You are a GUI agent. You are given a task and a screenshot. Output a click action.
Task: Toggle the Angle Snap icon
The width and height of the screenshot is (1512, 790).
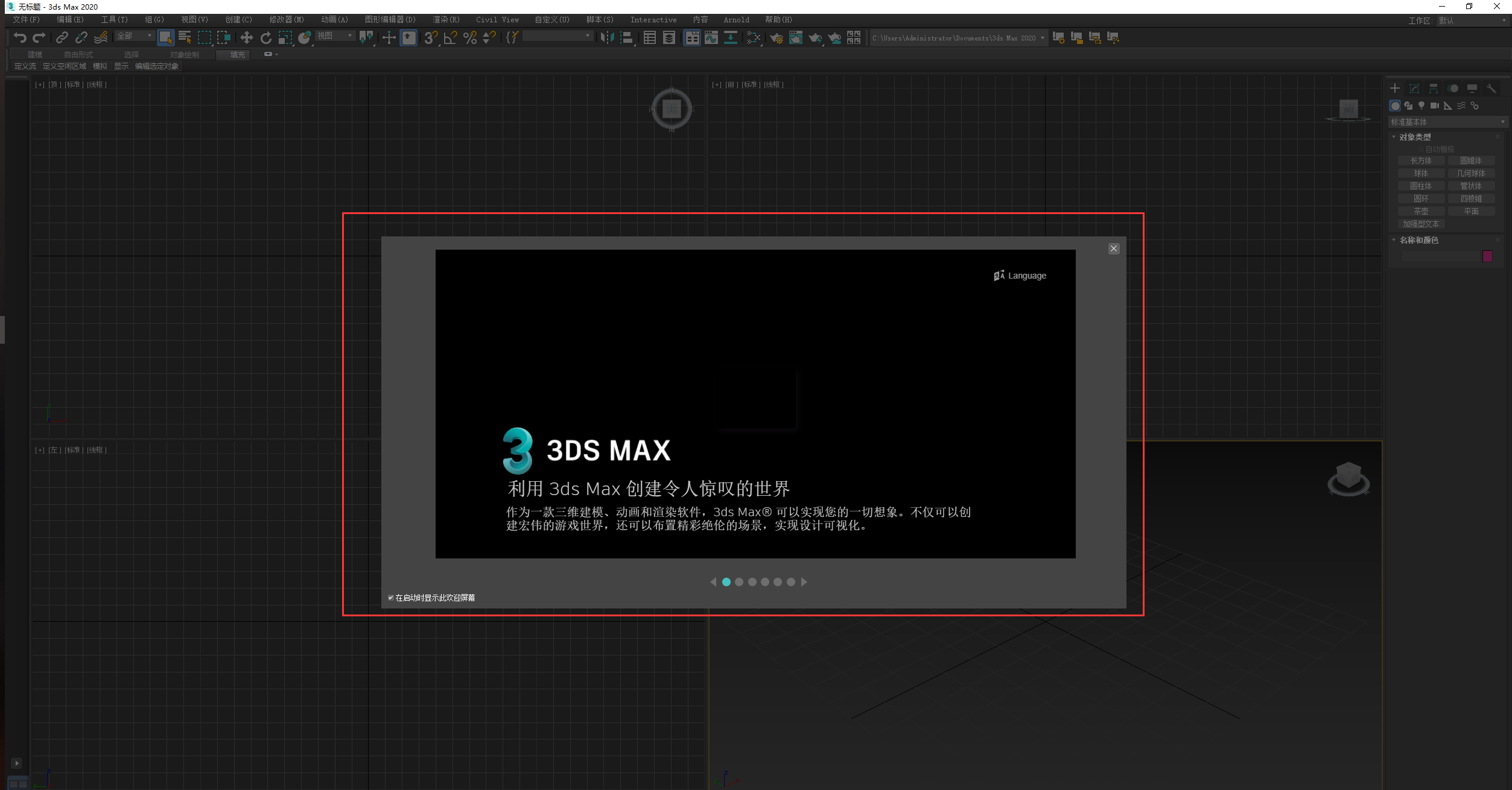[450, 37]
